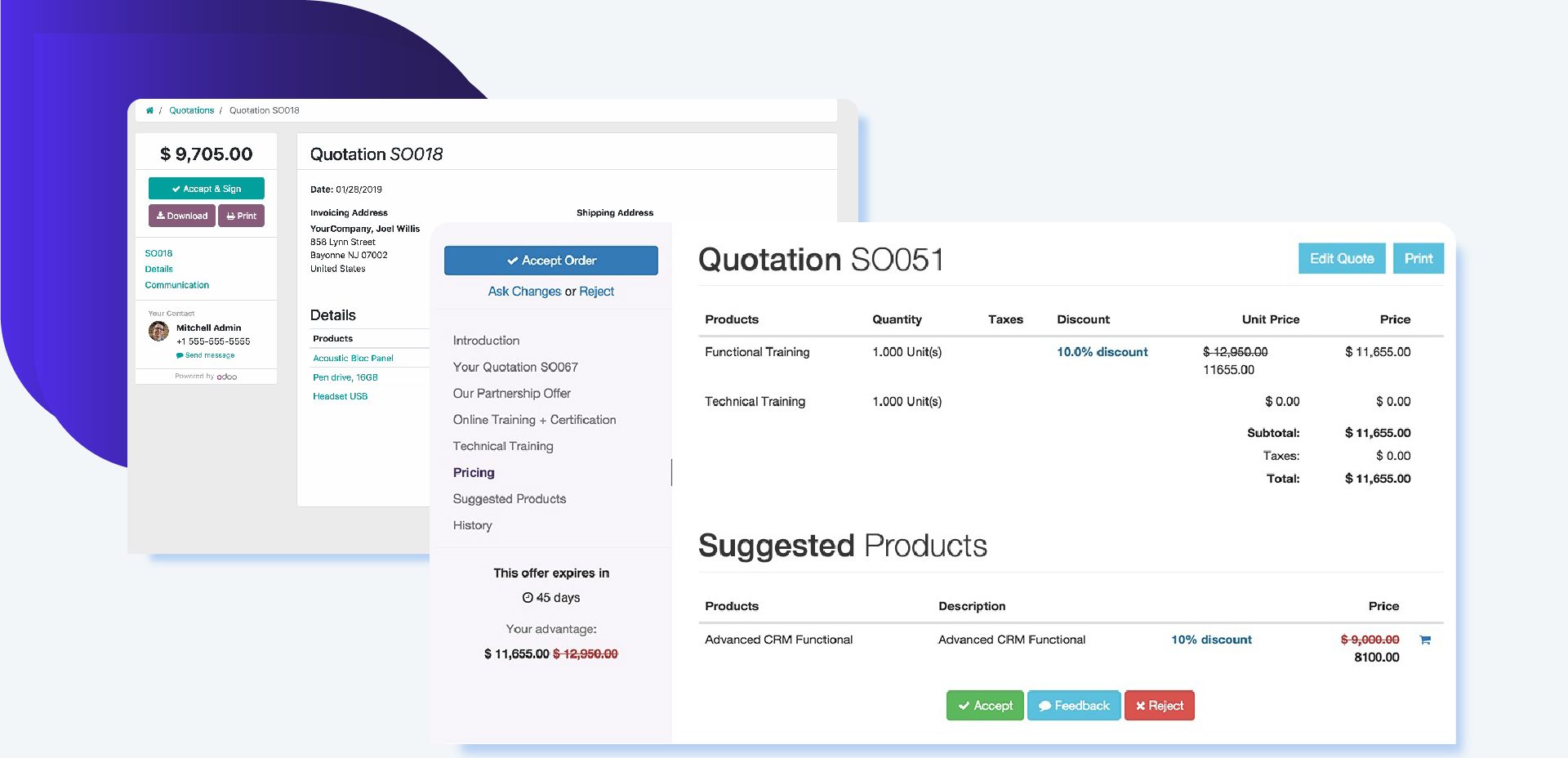Click the shopping cart icon for Advanced CRM Functional
The image size is (1568, 758).
pyautogui.click(x=1426, y=640)
